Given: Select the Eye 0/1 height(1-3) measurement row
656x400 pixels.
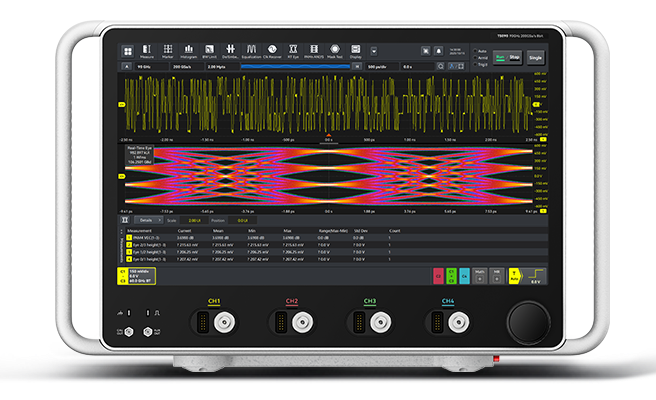Looking at the screenshot, I should tap(337, 259).
